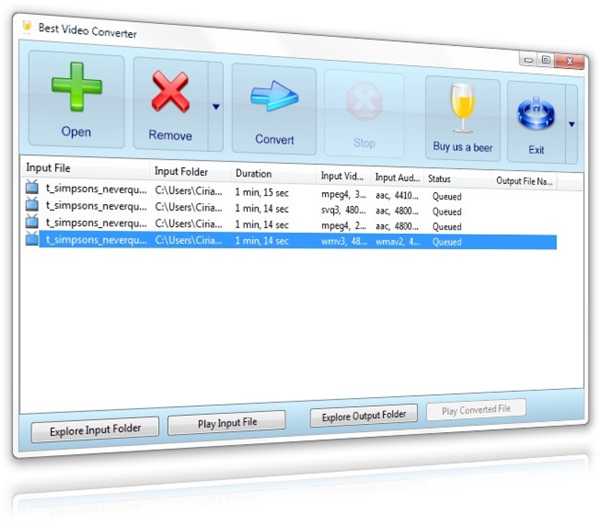Select the file name in the mpeg4, 2... row
Viewport: 600px width, 525px height.
point(96,223)
